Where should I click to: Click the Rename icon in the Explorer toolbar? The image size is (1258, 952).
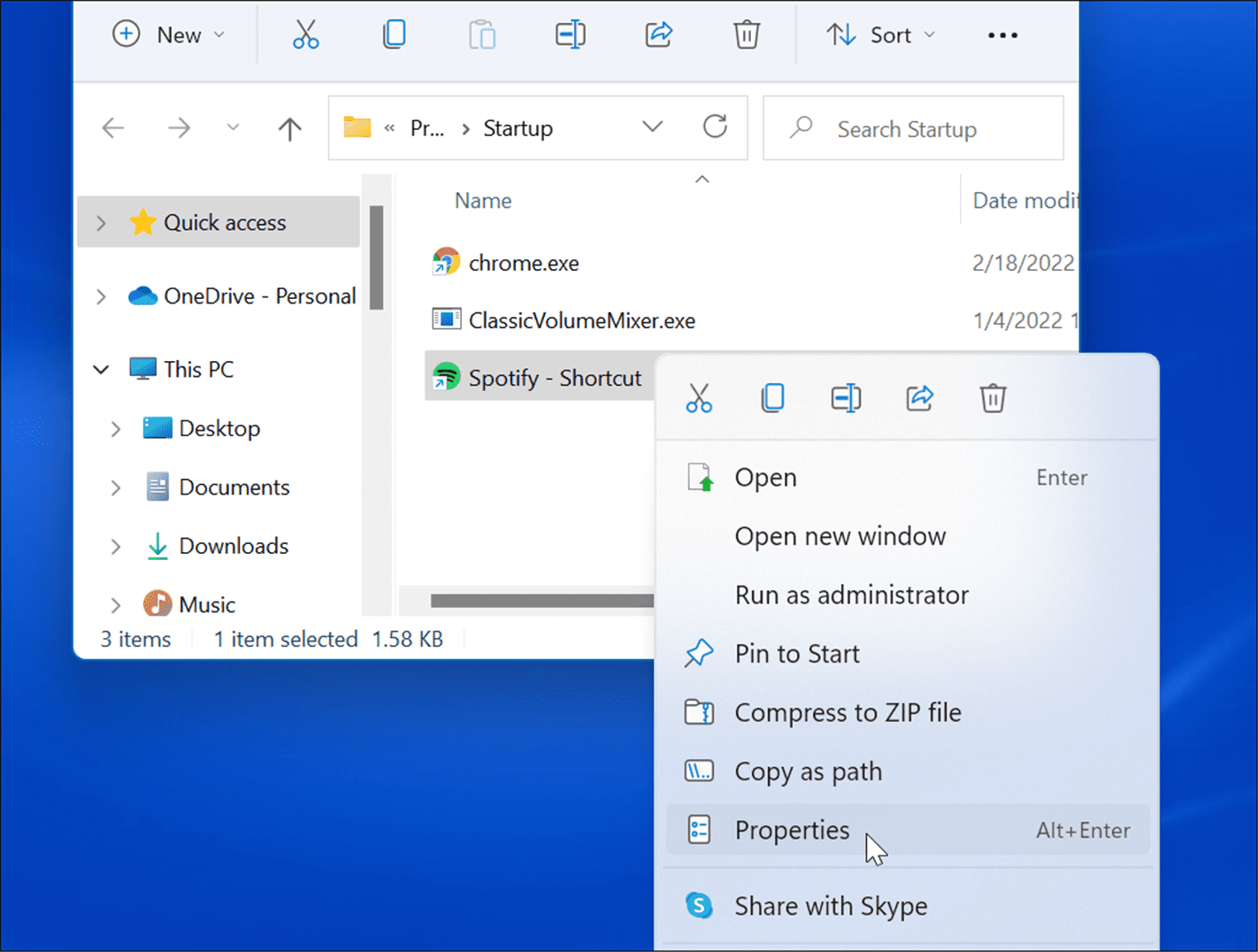570,35
